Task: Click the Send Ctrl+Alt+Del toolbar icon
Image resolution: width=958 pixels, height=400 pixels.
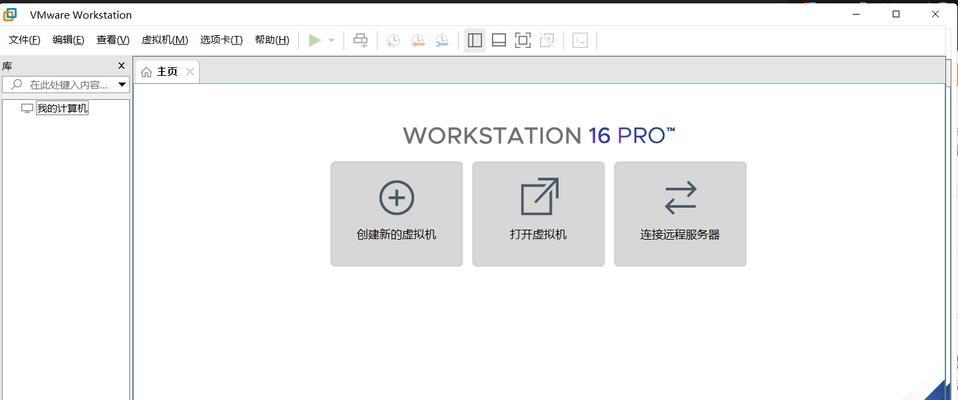Action: point(360,40)
